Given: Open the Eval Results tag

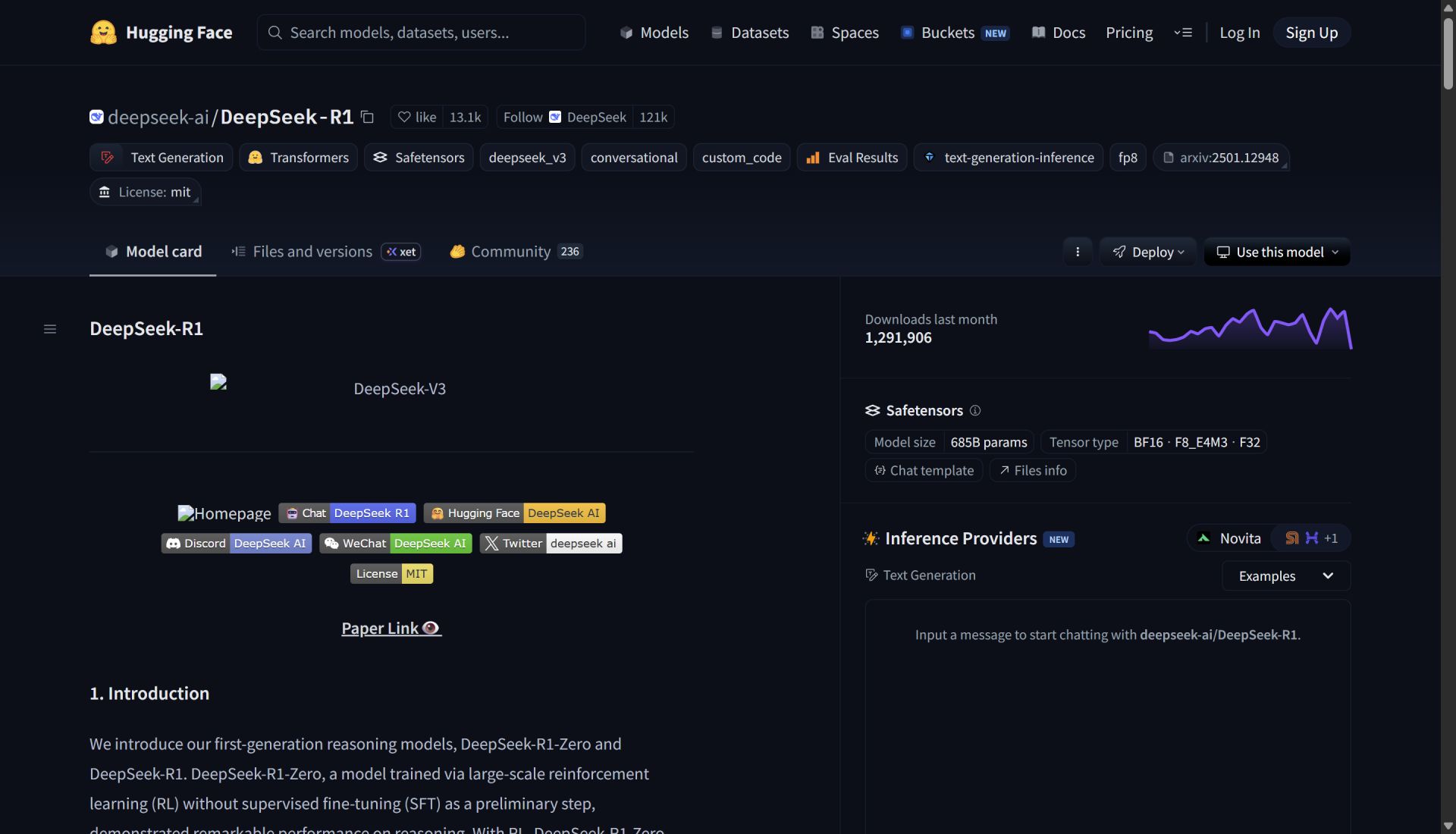Looking at the screenshot, I should (x=852, y=158).
